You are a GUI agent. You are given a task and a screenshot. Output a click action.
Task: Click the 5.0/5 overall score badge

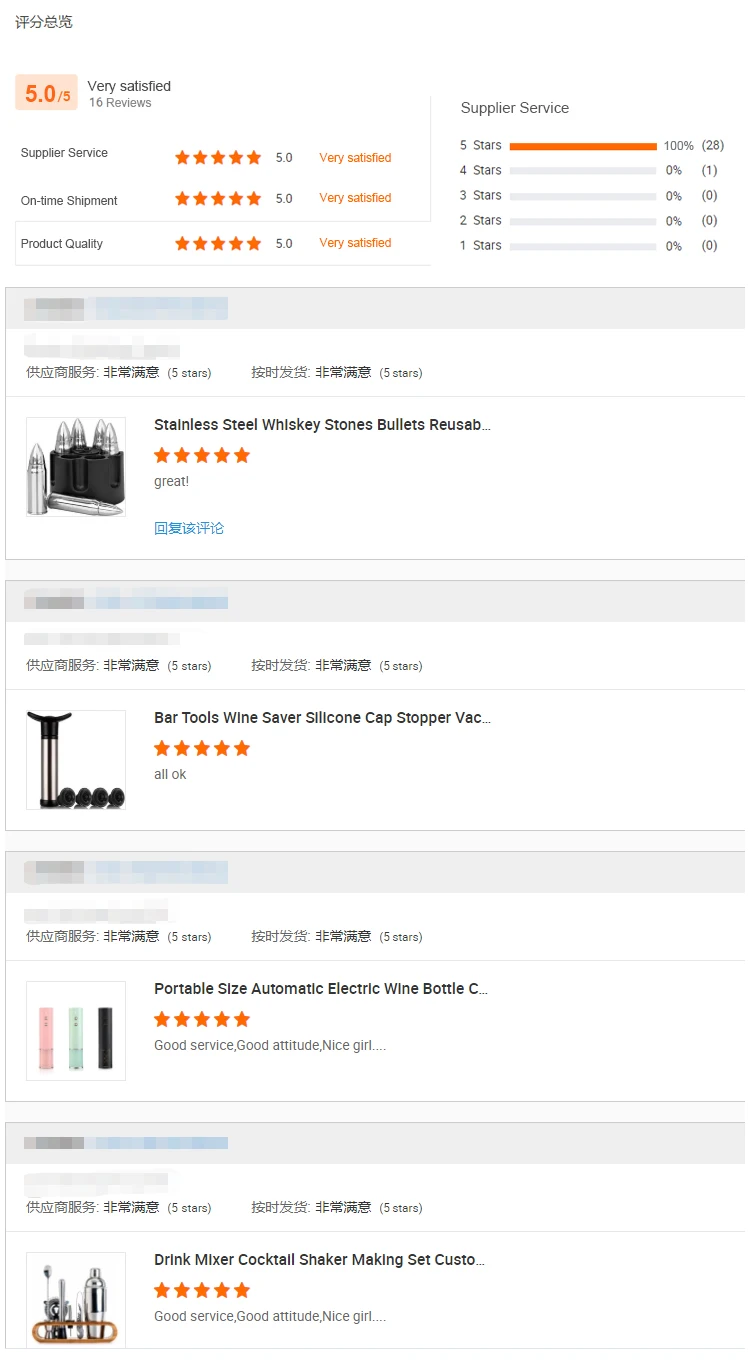coord(47,94)
